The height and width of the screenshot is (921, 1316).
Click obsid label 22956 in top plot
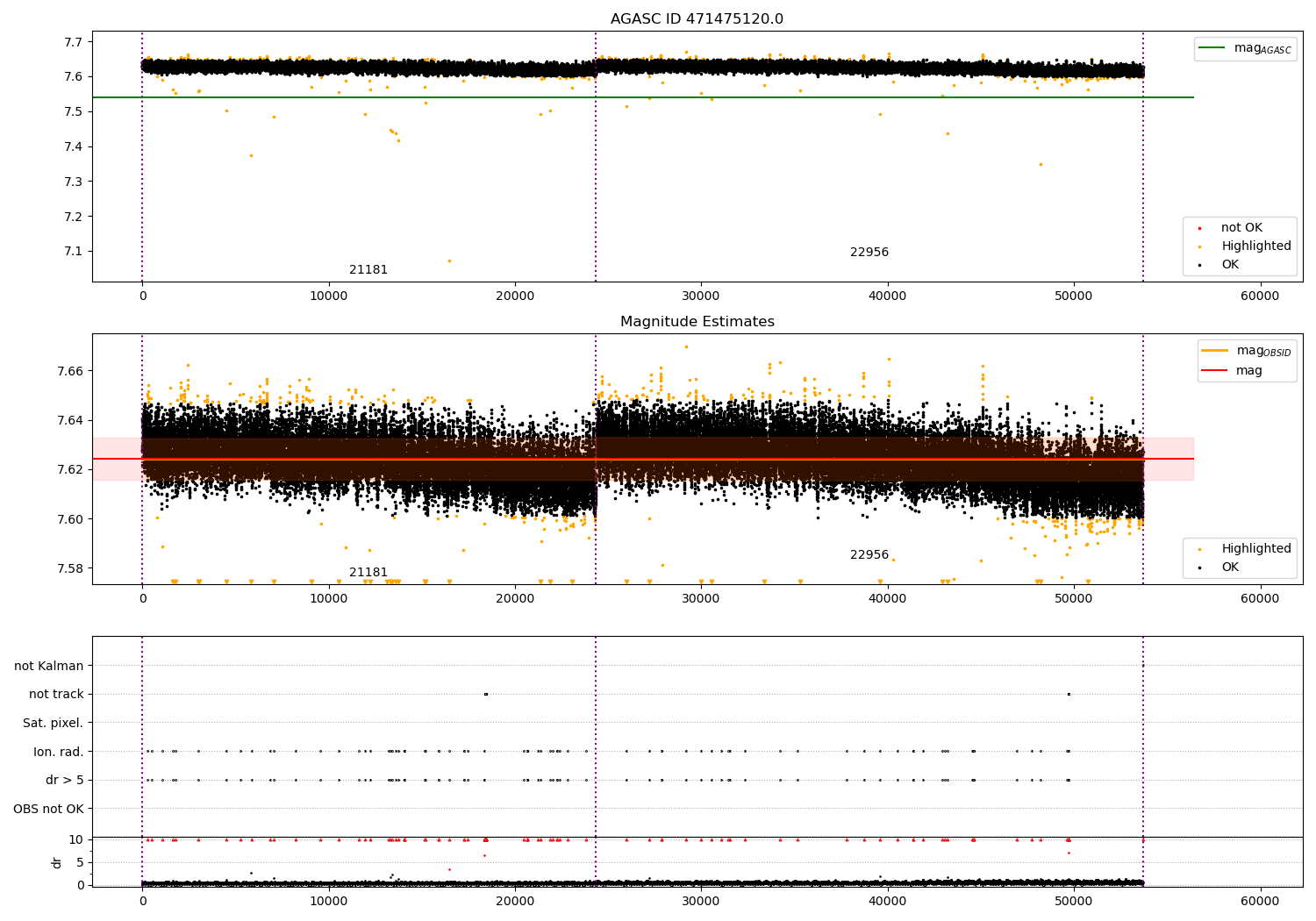coord(869,253)
